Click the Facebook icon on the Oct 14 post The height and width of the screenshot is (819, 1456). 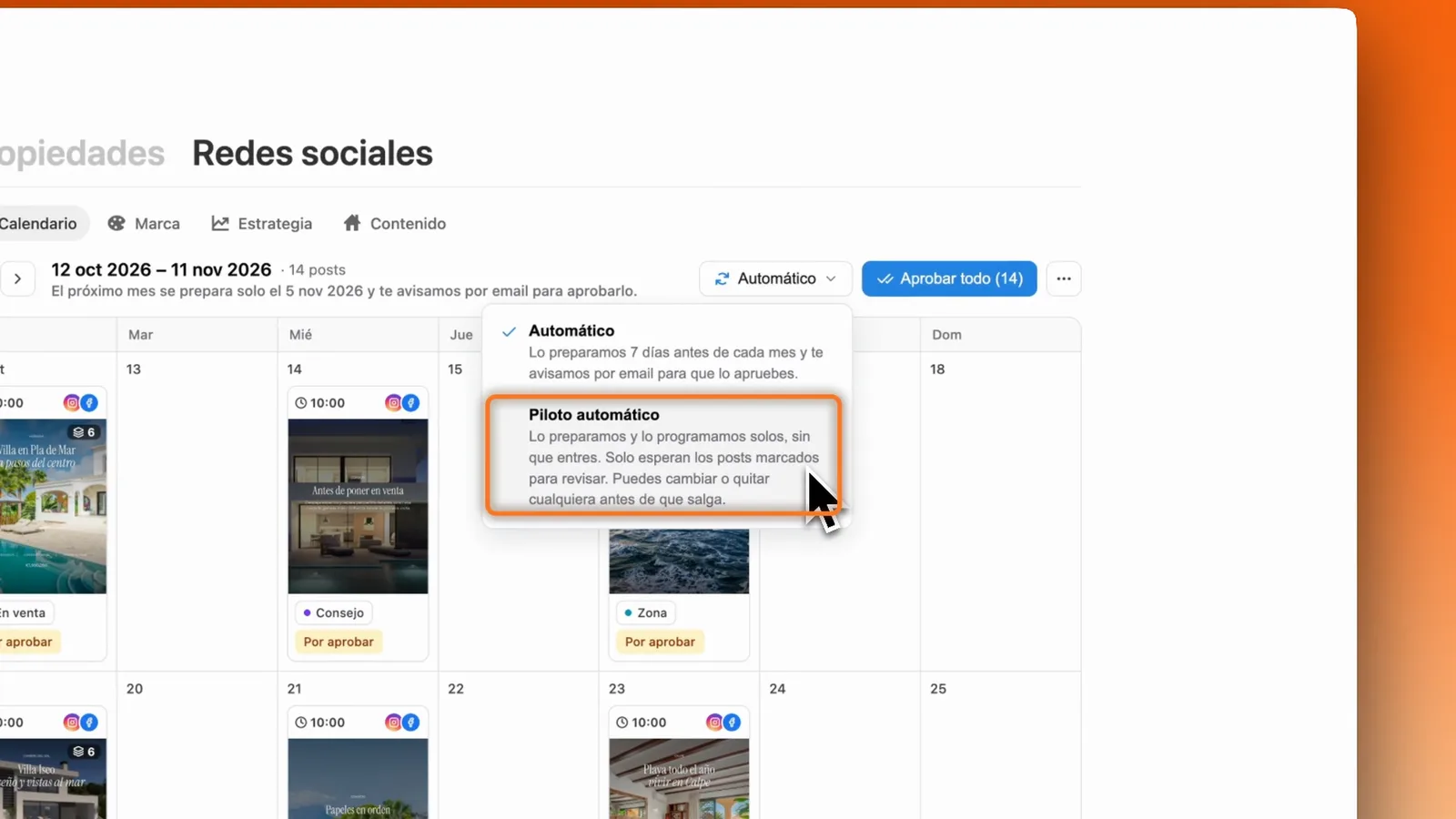tap(411, 402)
